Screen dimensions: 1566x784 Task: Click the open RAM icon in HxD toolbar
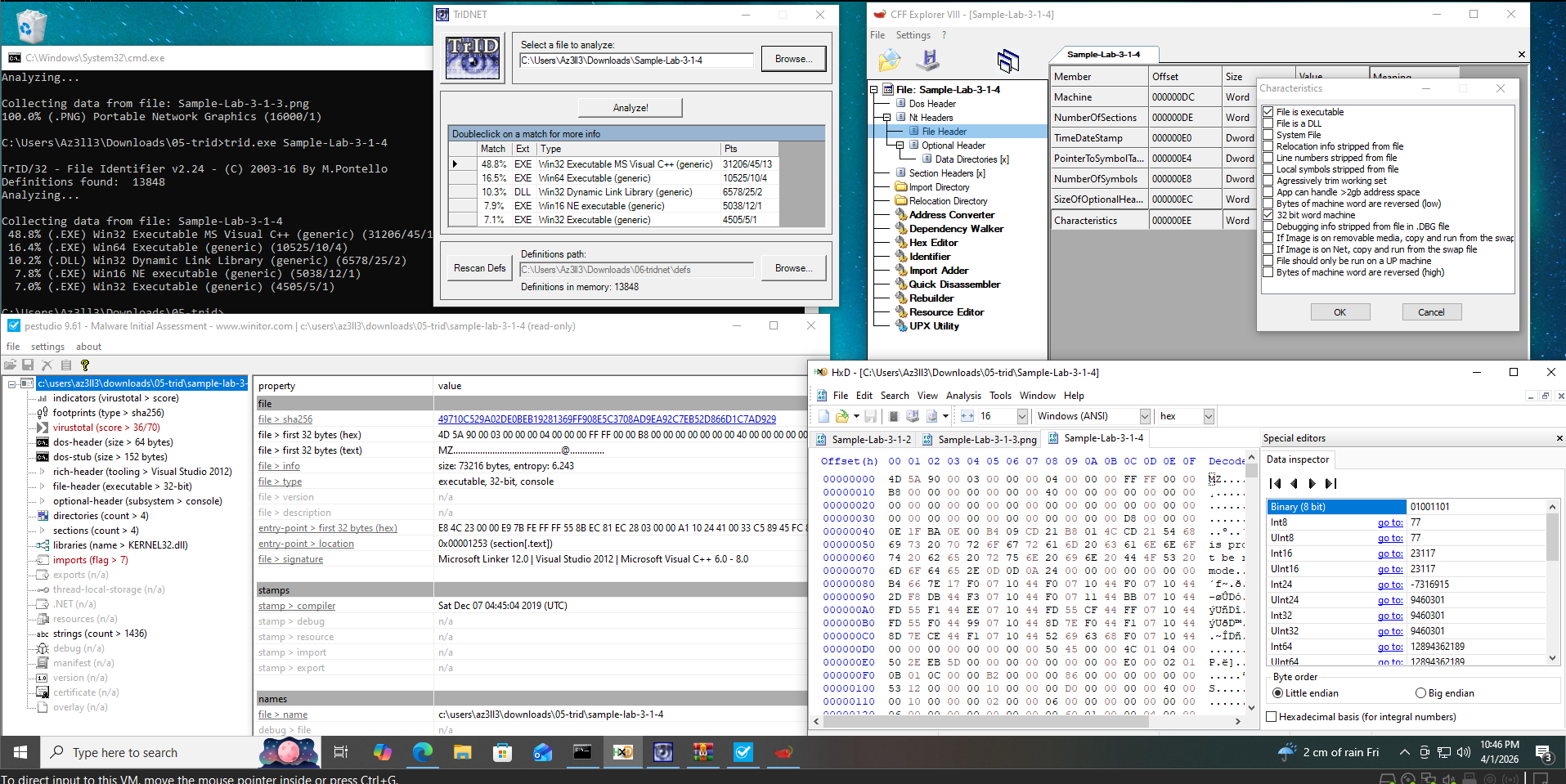[895, 416]
